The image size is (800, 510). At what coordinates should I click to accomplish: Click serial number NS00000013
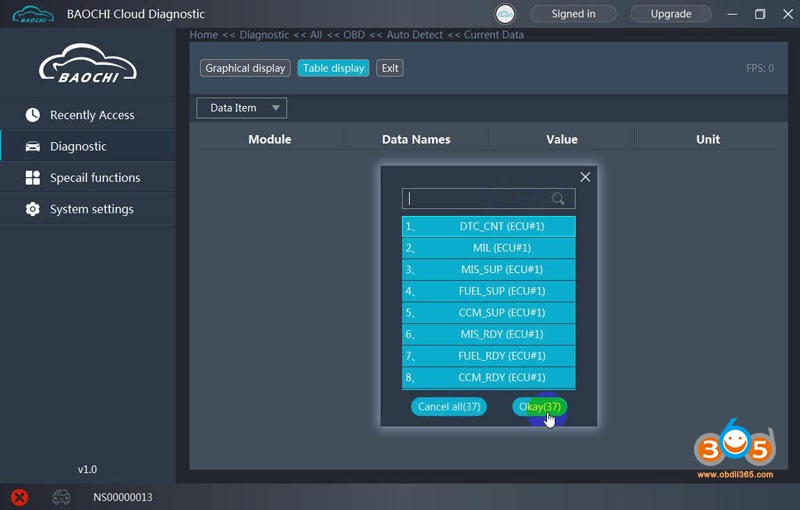tap(122, 497)
